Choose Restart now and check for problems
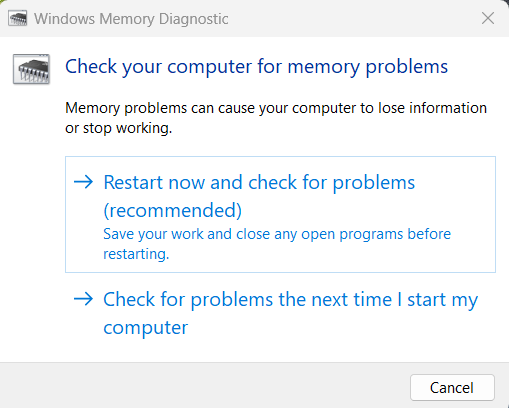This screenshot has height=408, width=509. tap(280, 214)
